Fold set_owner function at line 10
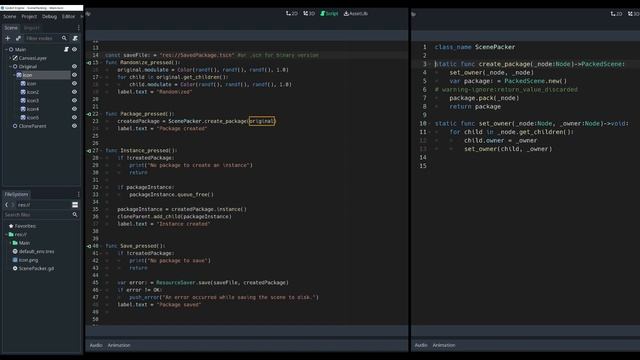 point(430,123)
